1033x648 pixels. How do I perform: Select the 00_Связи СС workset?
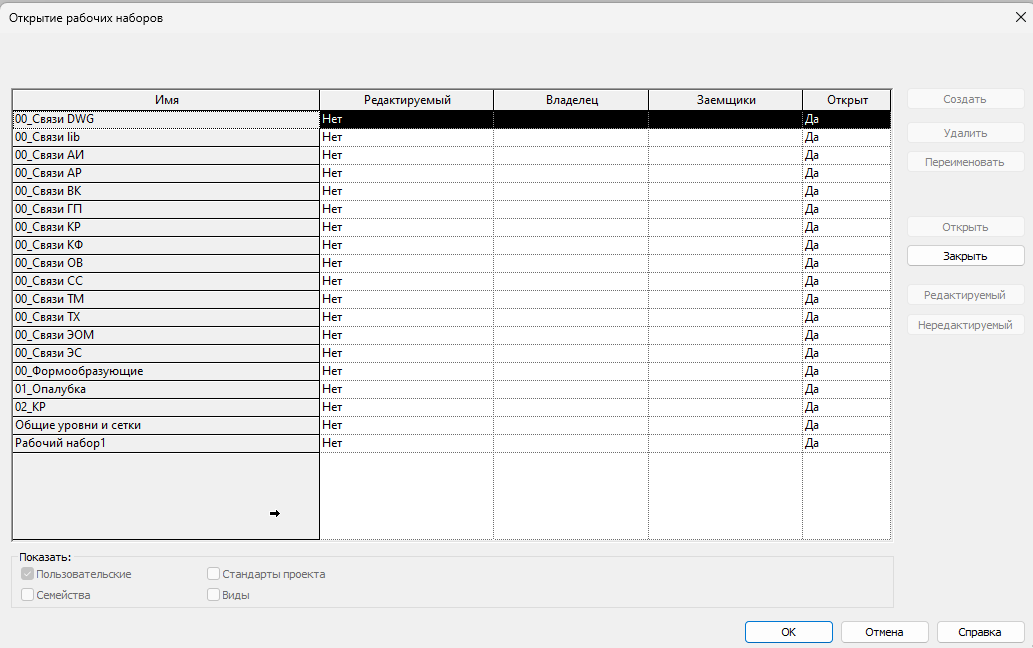(x=166, y=281)
